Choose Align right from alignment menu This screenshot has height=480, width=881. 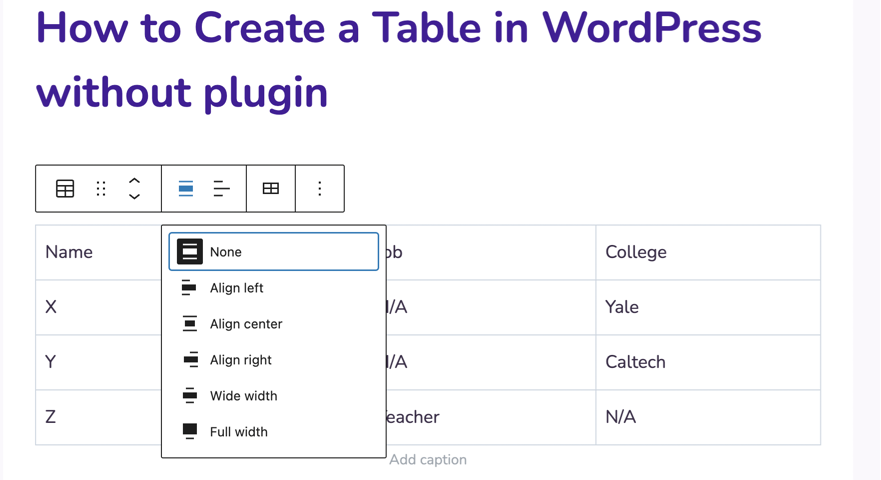[274, 360]
